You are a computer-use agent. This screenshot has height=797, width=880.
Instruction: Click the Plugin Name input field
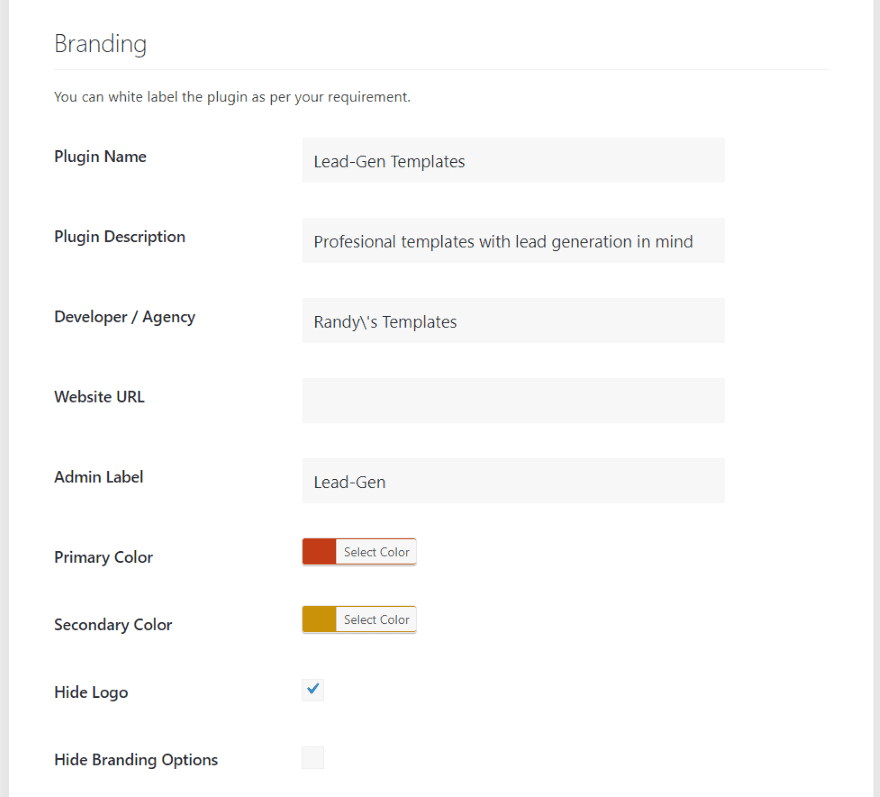[x=513, y=161]
